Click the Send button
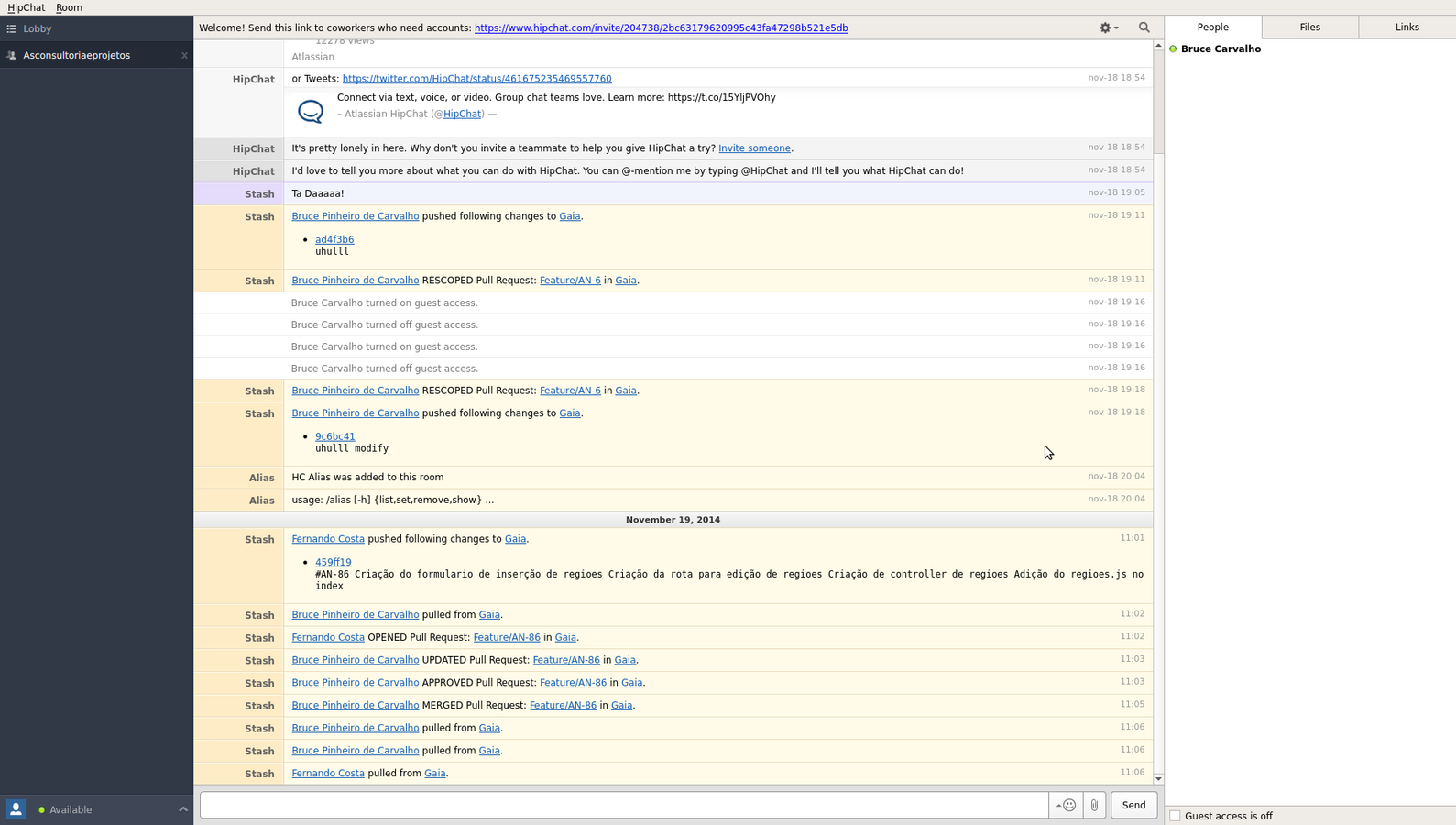The width and height of the screenshot is (1456, 825). point(1133,805)
